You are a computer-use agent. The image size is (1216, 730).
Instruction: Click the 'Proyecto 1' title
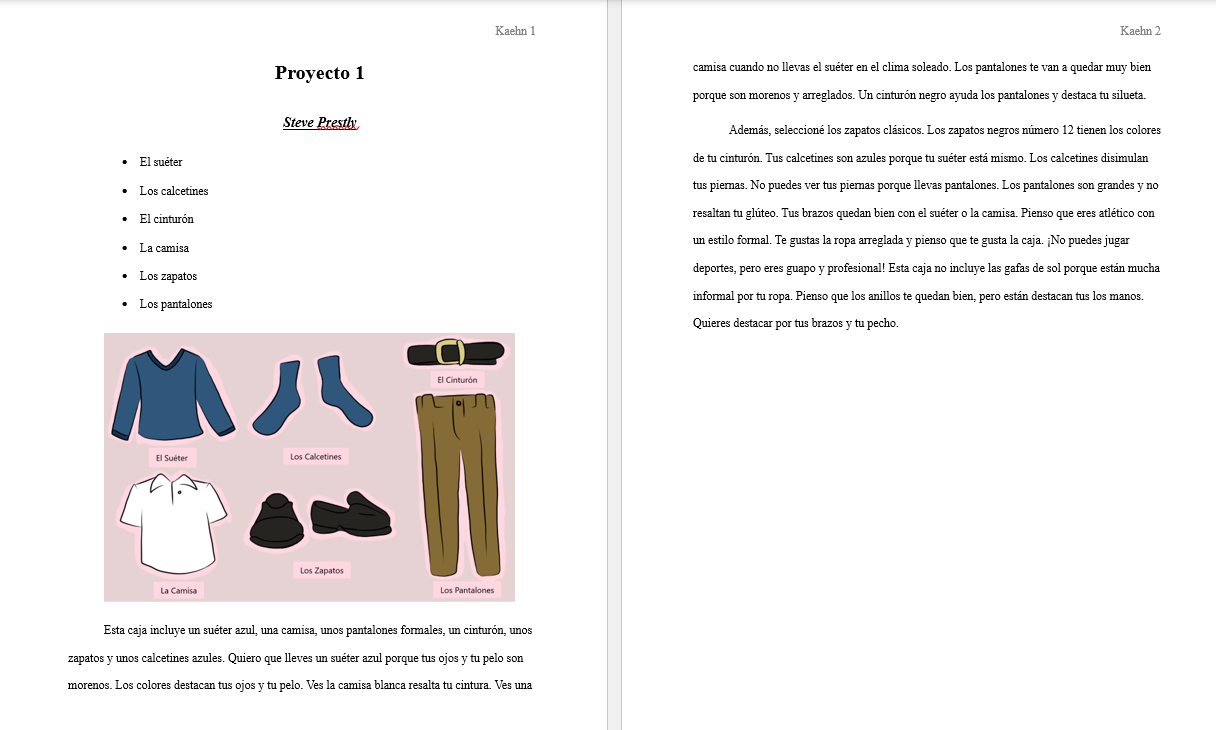(319, 73)
